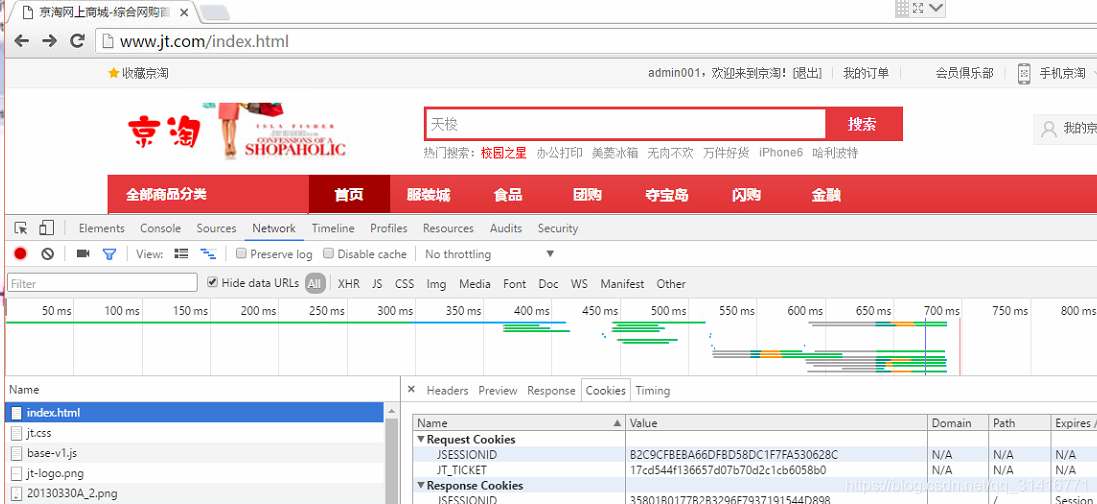
Task: Open the new tab button
Action: click(215, 11)
